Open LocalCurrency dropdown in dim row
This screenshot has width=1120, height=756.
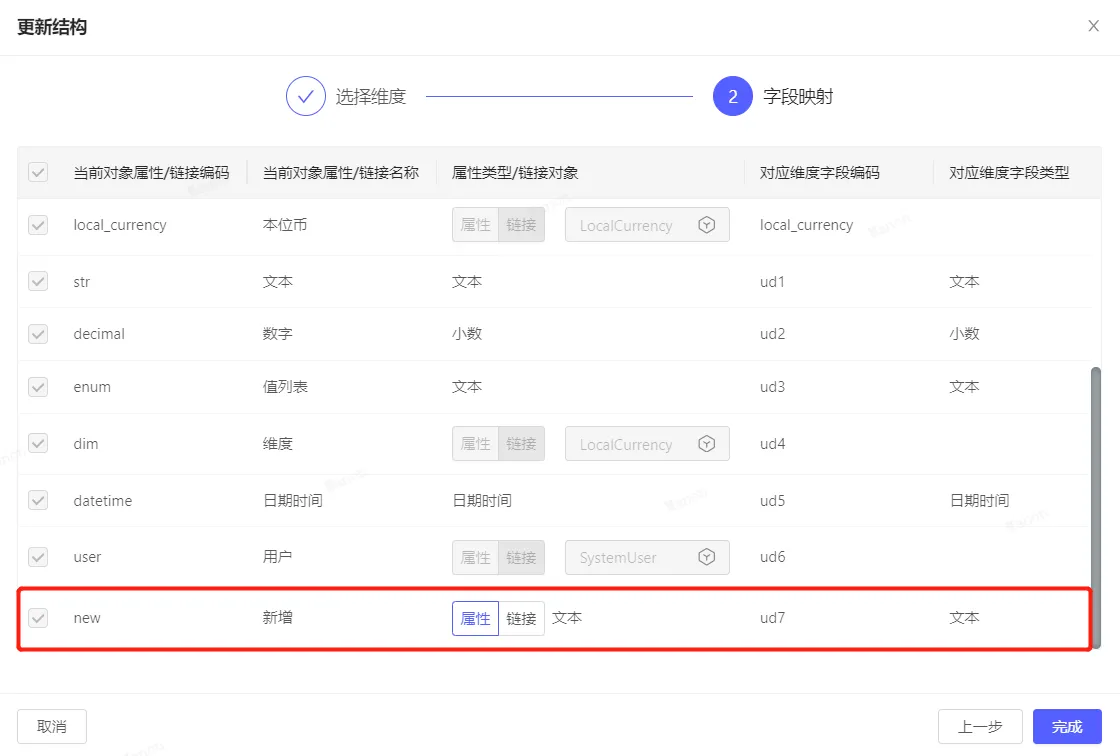[x=647, y=444]
